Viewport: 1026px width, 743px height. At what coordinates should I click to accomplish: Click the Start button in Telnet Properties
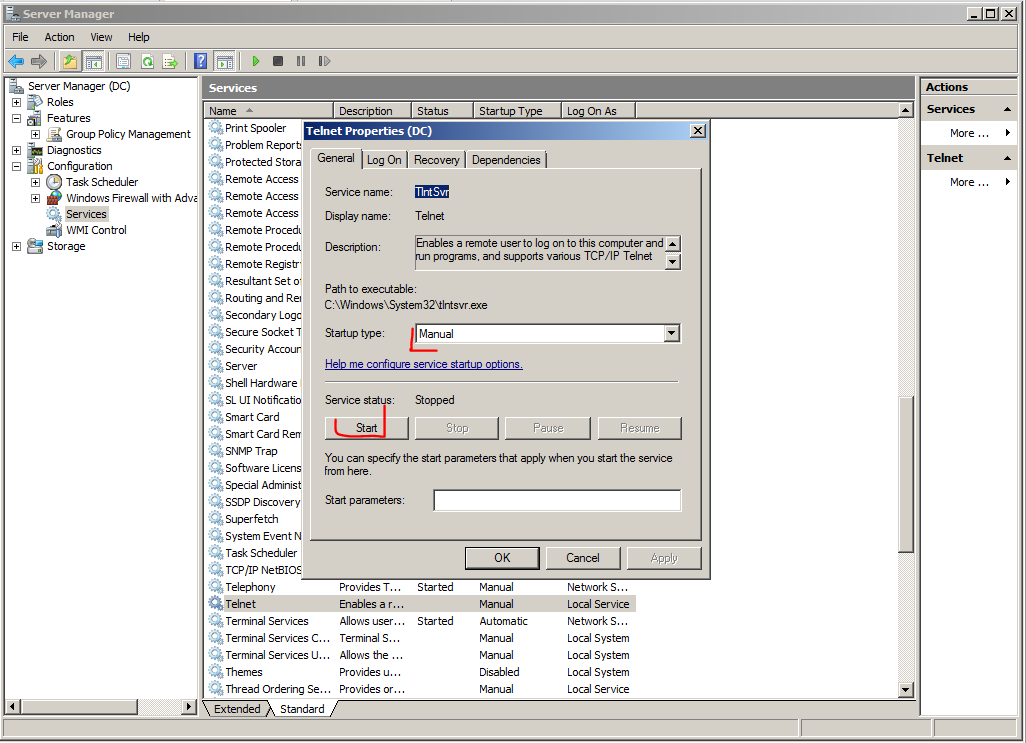tap(366, 428)
